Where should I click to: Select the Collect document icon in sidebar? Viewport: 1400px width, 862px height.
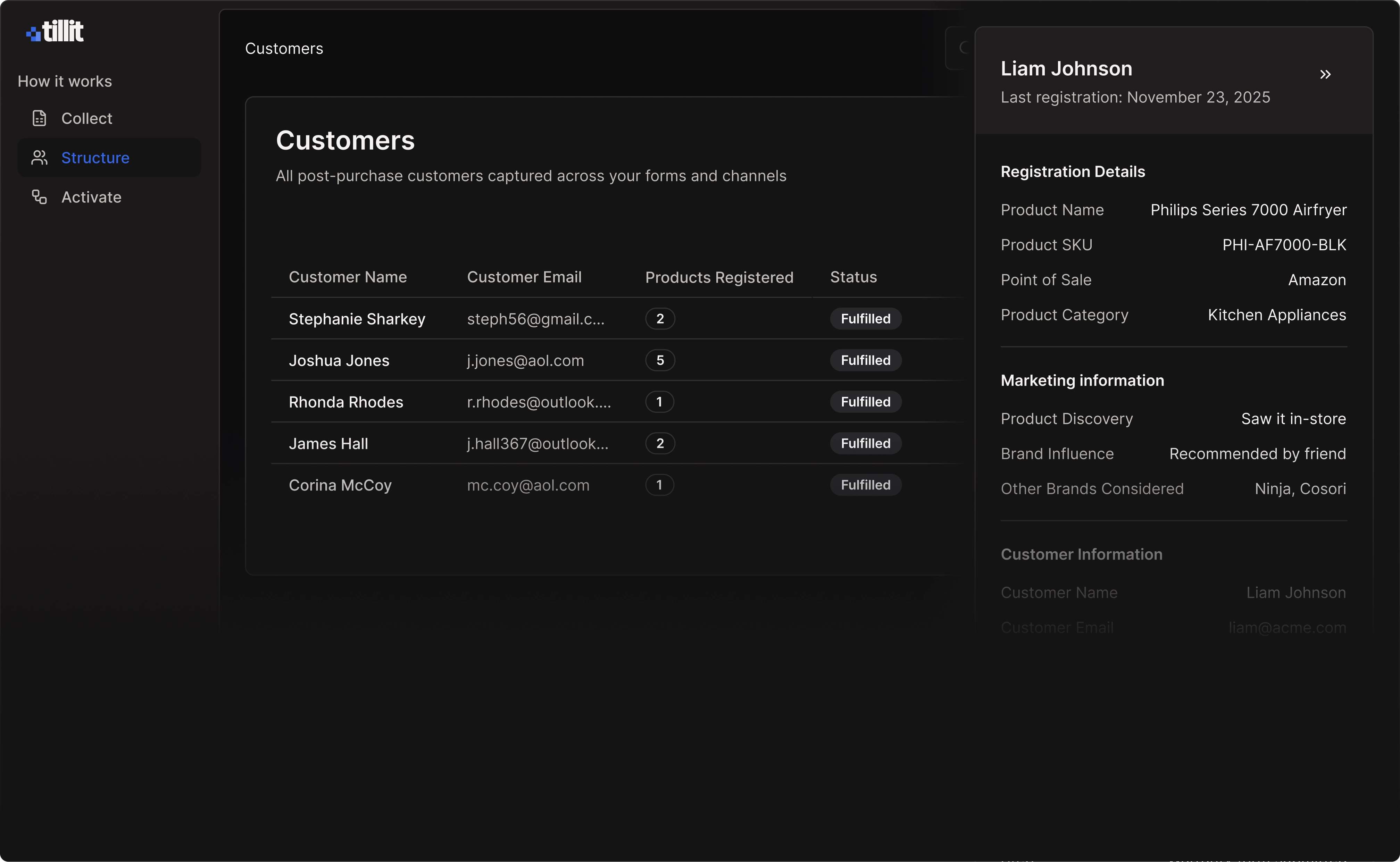tap(39, 118)
